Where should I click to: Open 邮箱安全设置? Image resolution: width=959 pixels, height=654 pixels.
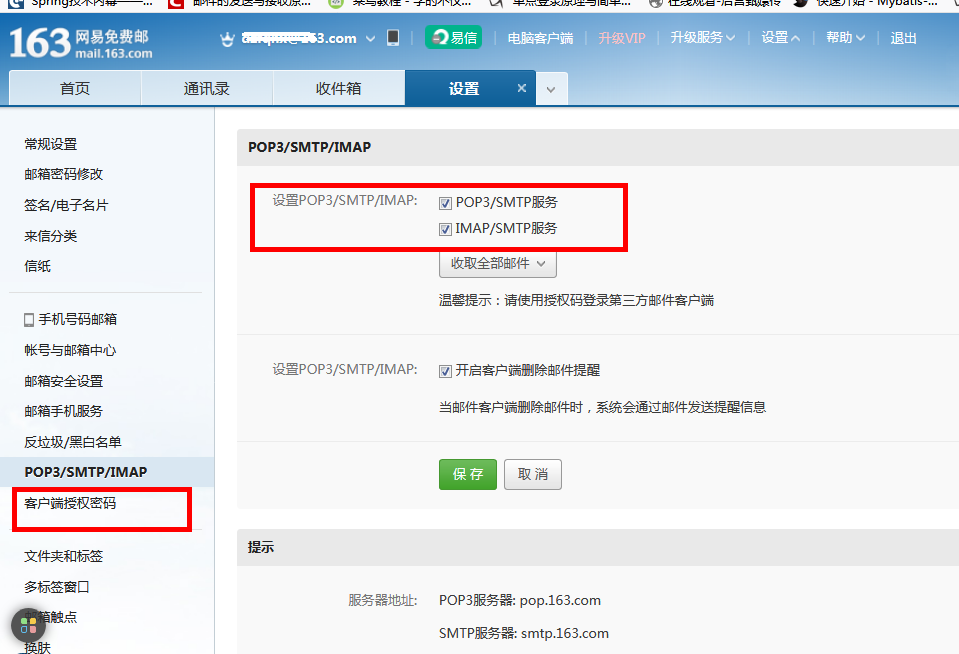coord(64,381)
